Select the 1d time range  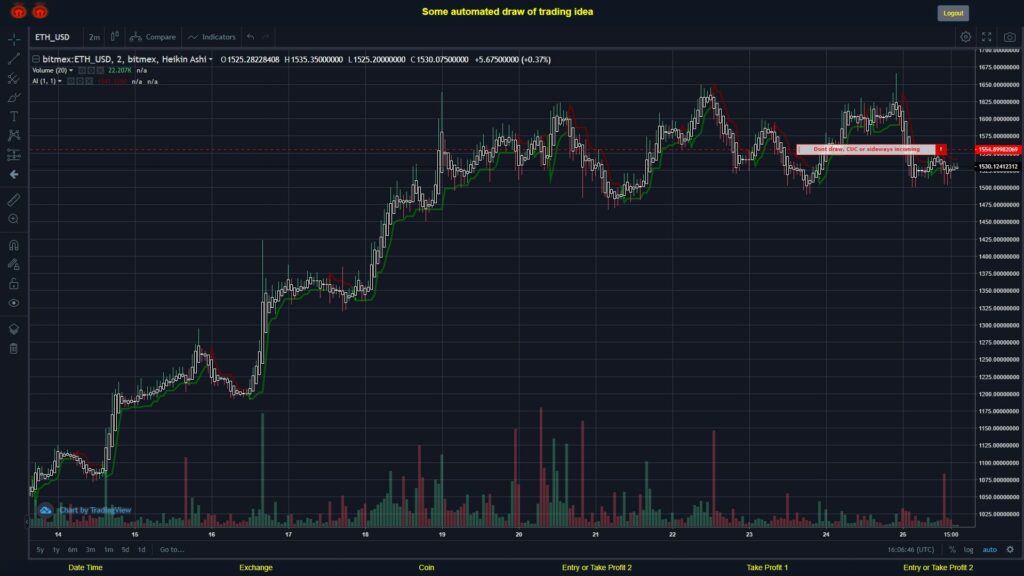(x=142, y=550)
